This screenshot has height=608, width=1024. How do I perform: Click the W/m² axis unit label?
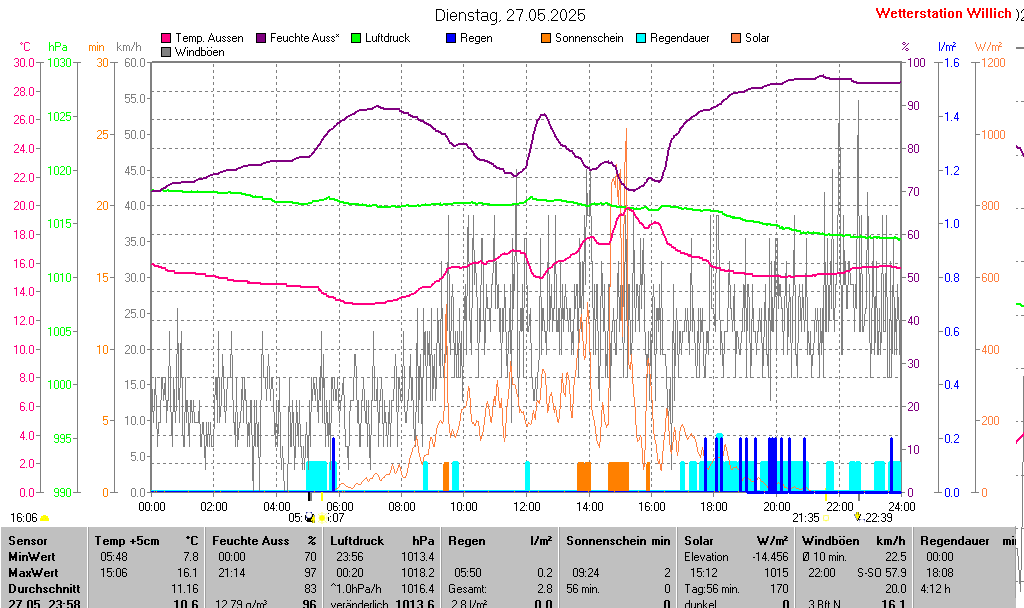[x=988, y=47]
